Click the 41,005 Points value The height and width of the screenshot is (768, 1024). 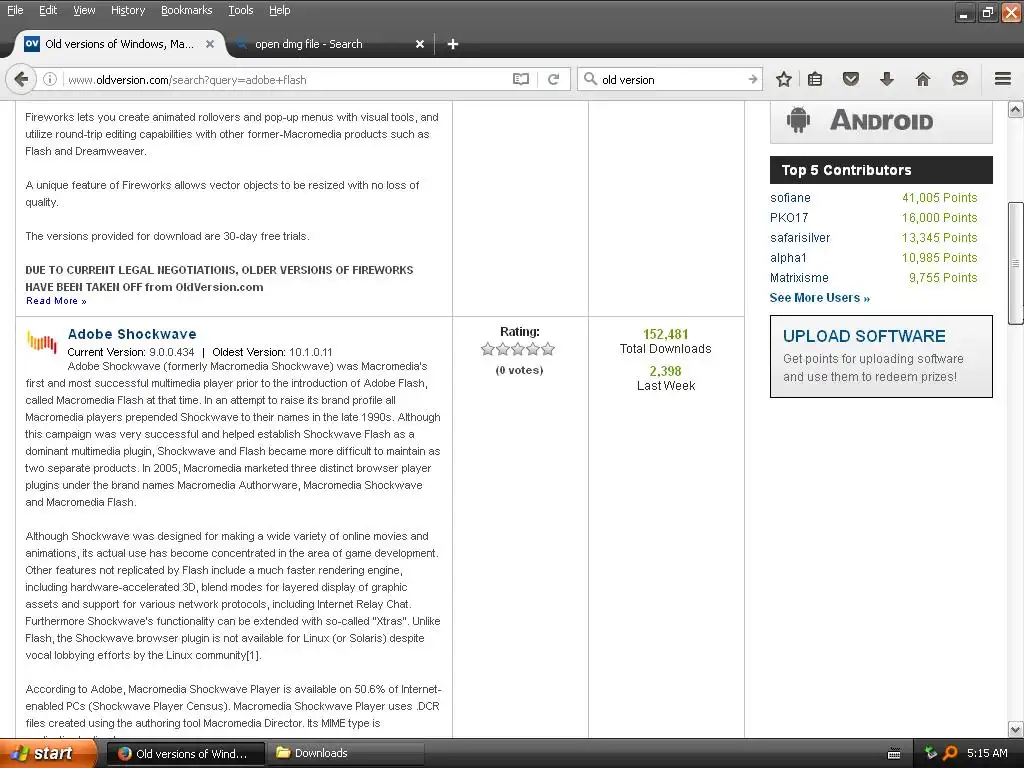939,197
